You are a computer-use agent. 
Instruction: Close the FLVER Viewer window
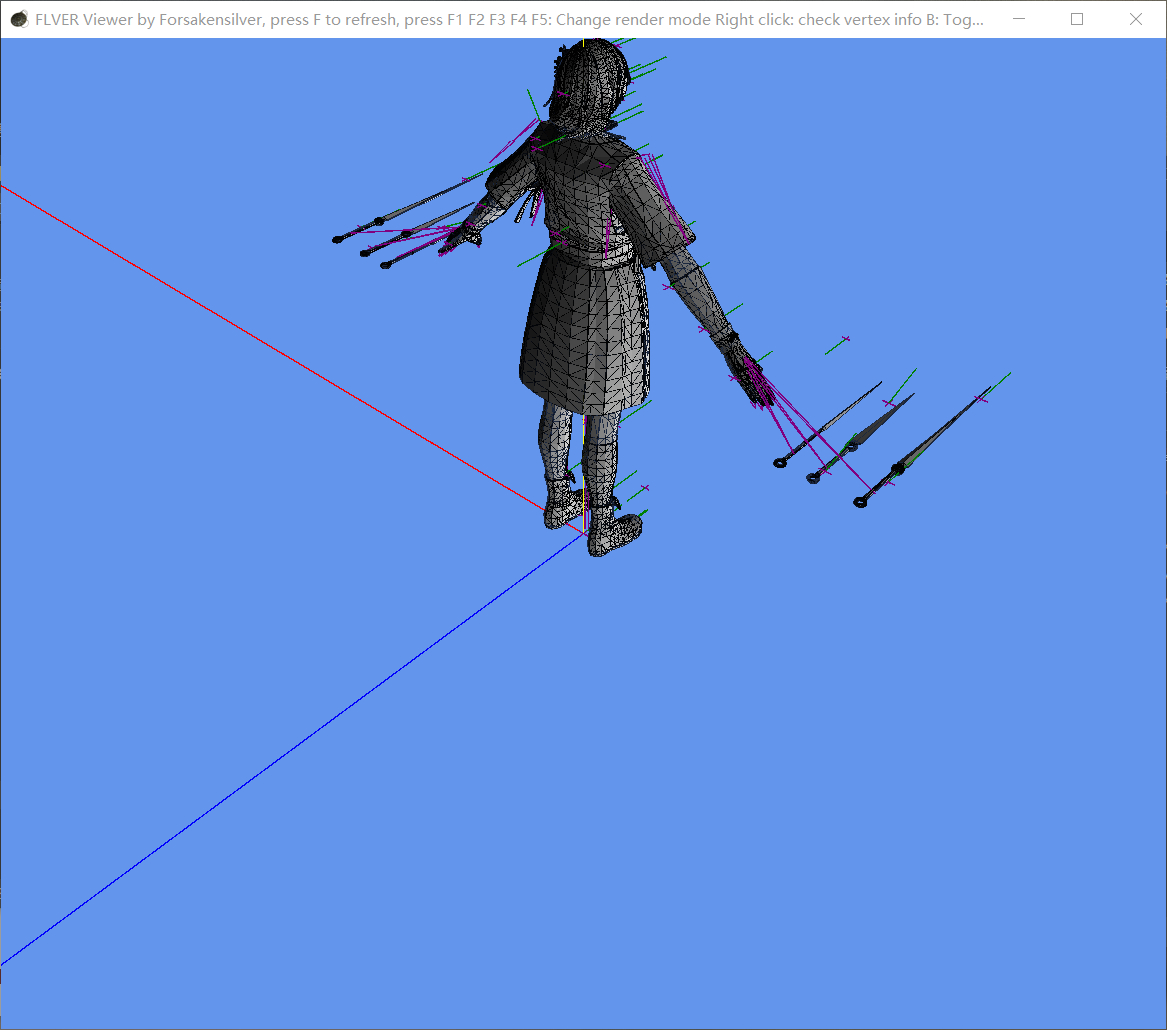point(1136,19)
